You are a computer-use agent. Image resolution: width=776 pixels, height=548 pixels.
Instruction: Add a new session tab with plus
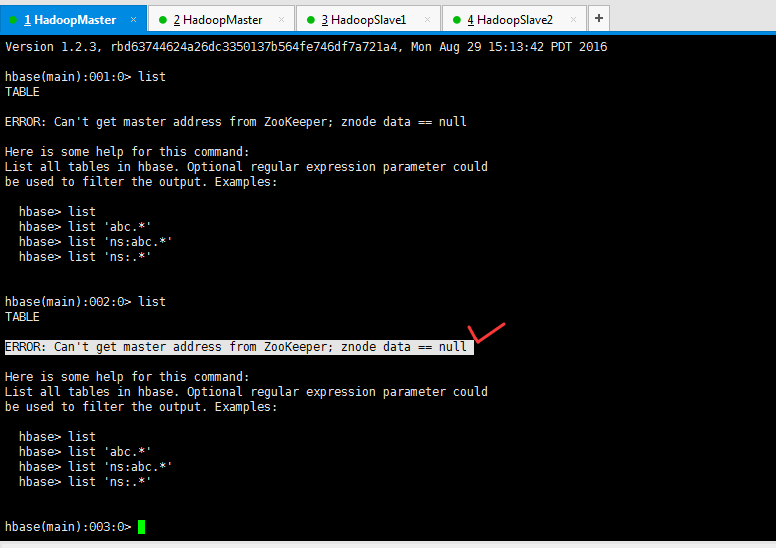[599, 18]
